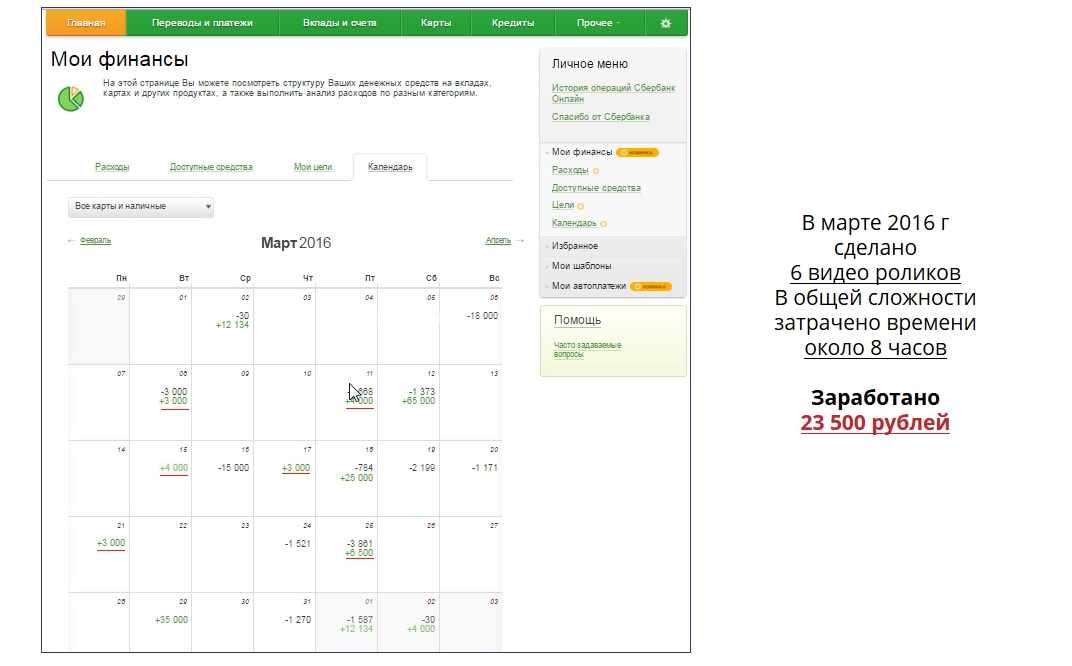Open Часто задаваемые вопросы link
Viewport: 1072px width, 666px height.
tap(587, 349)
